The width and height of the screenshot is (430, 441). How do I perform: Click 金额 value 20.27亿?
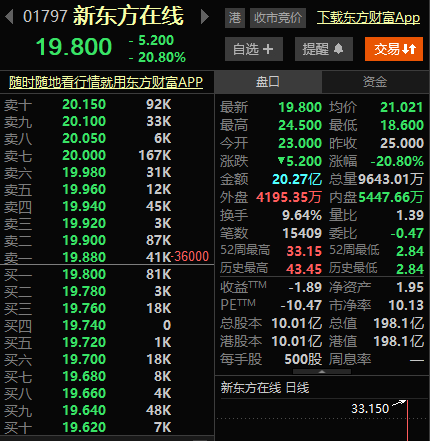click(x=297, y=179)
